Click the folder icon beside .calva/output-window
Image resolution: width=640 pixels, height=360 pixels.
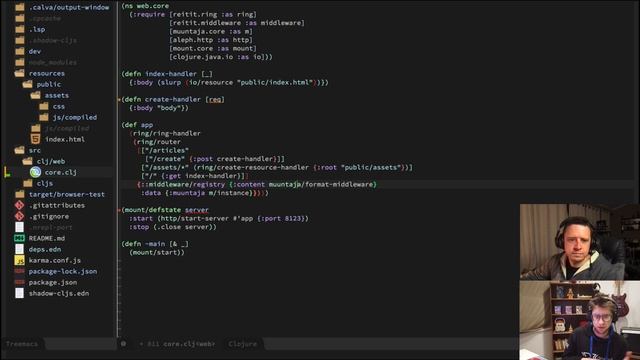tap(20, 7)
